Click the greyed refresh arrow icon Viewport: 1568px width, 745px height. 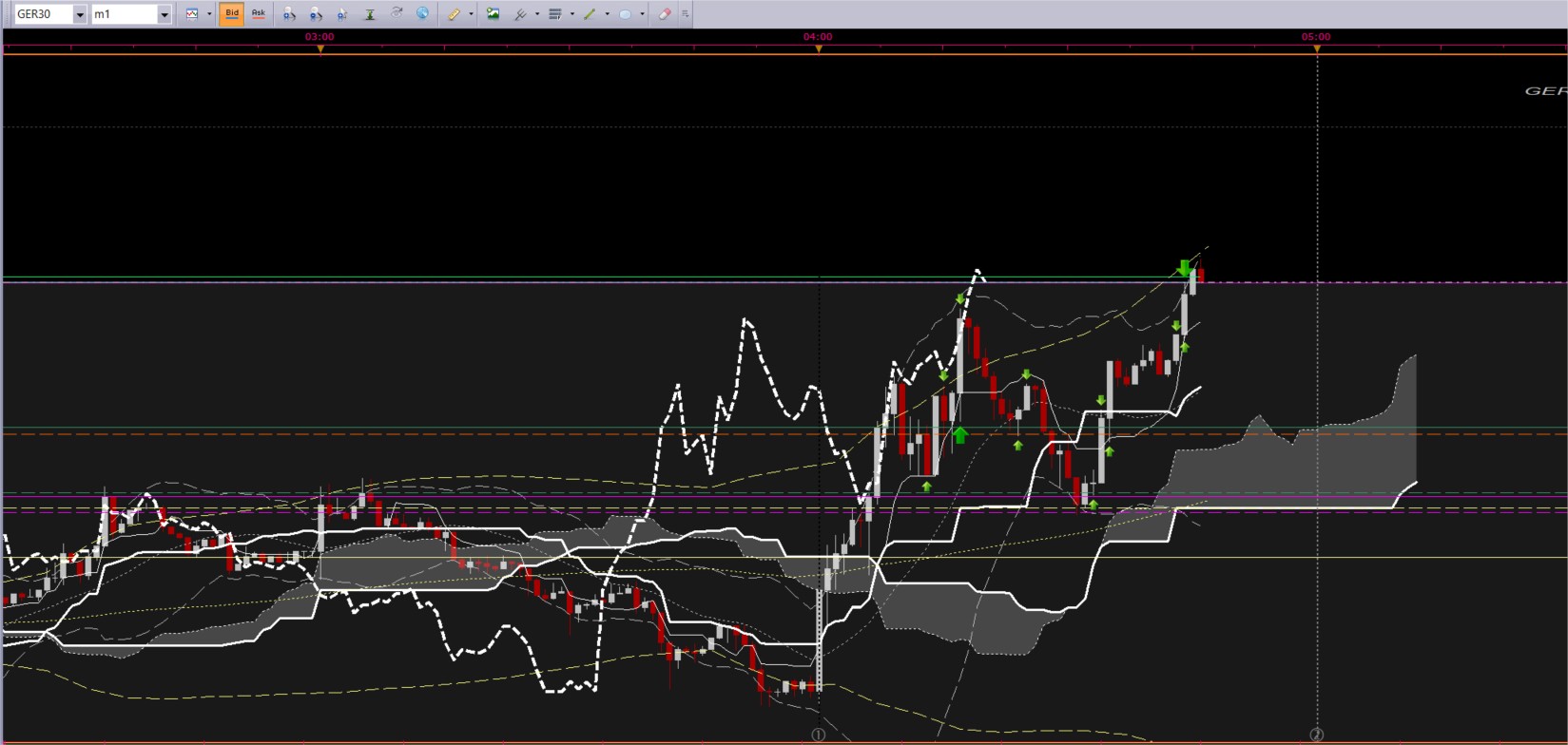point(397,13)
